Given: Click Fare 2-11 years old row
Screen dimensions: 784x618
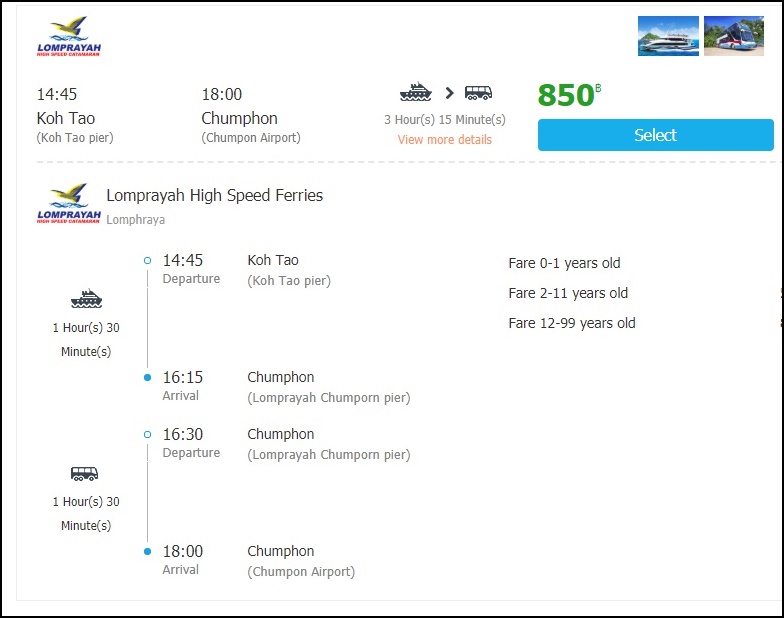Looking at the screenshot, I should tap(568, 293).
